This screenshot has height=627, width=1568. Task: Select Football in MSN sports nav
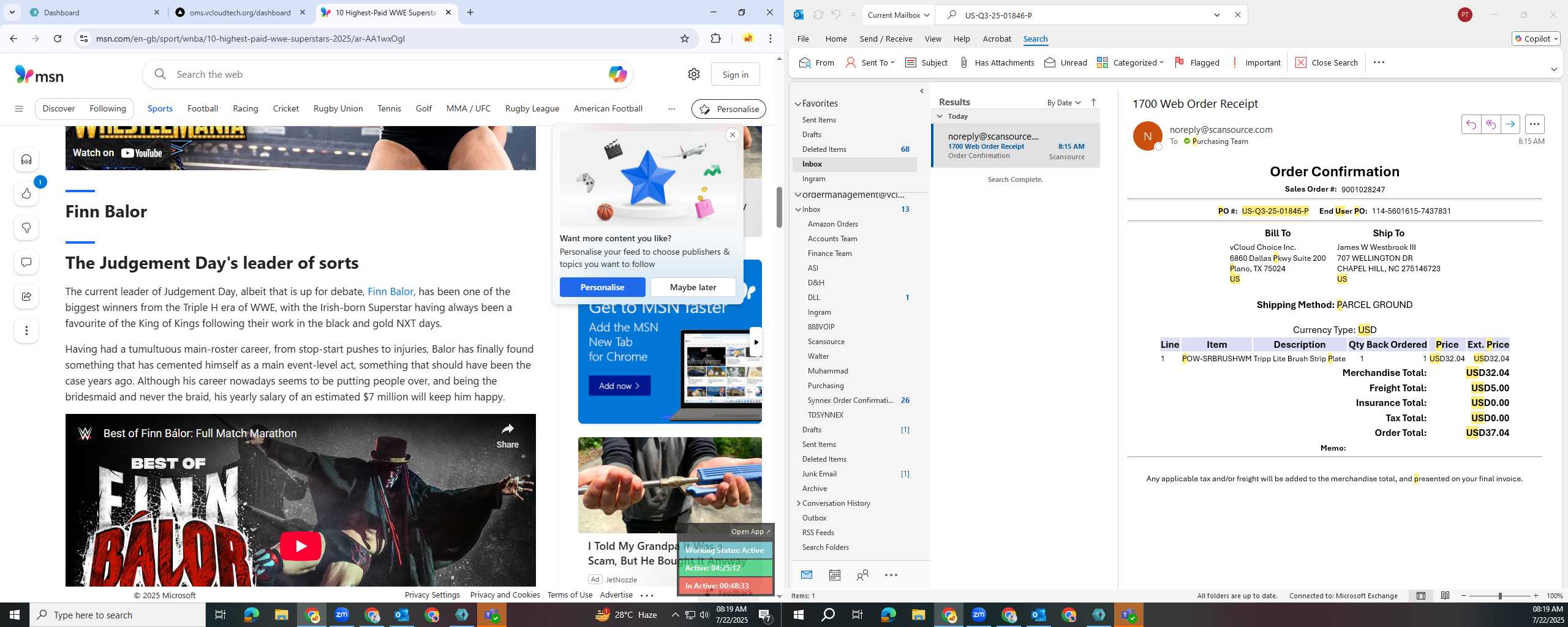(x=203, y=108)
